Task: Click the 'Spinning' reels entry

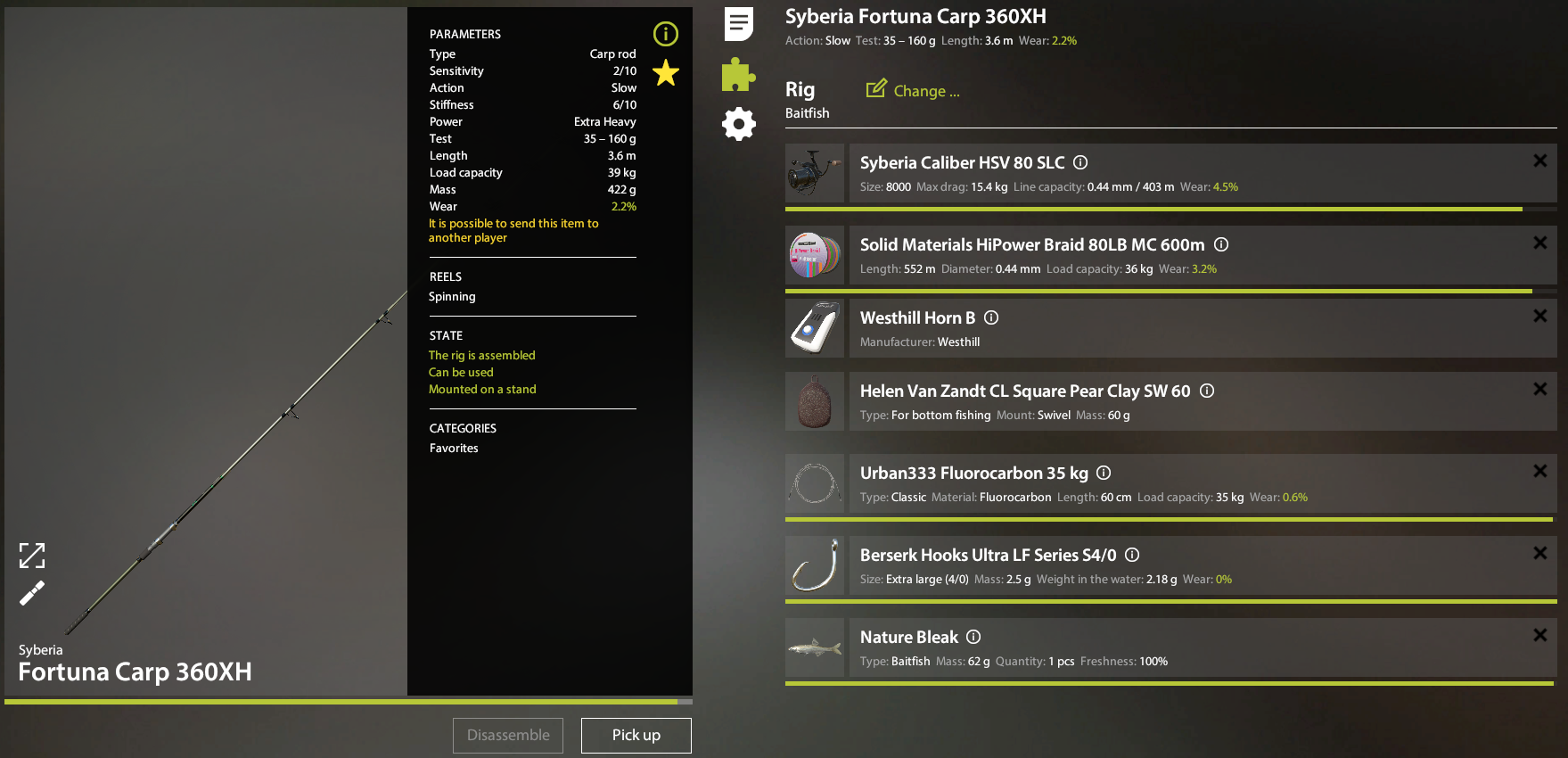Action: 452,296
